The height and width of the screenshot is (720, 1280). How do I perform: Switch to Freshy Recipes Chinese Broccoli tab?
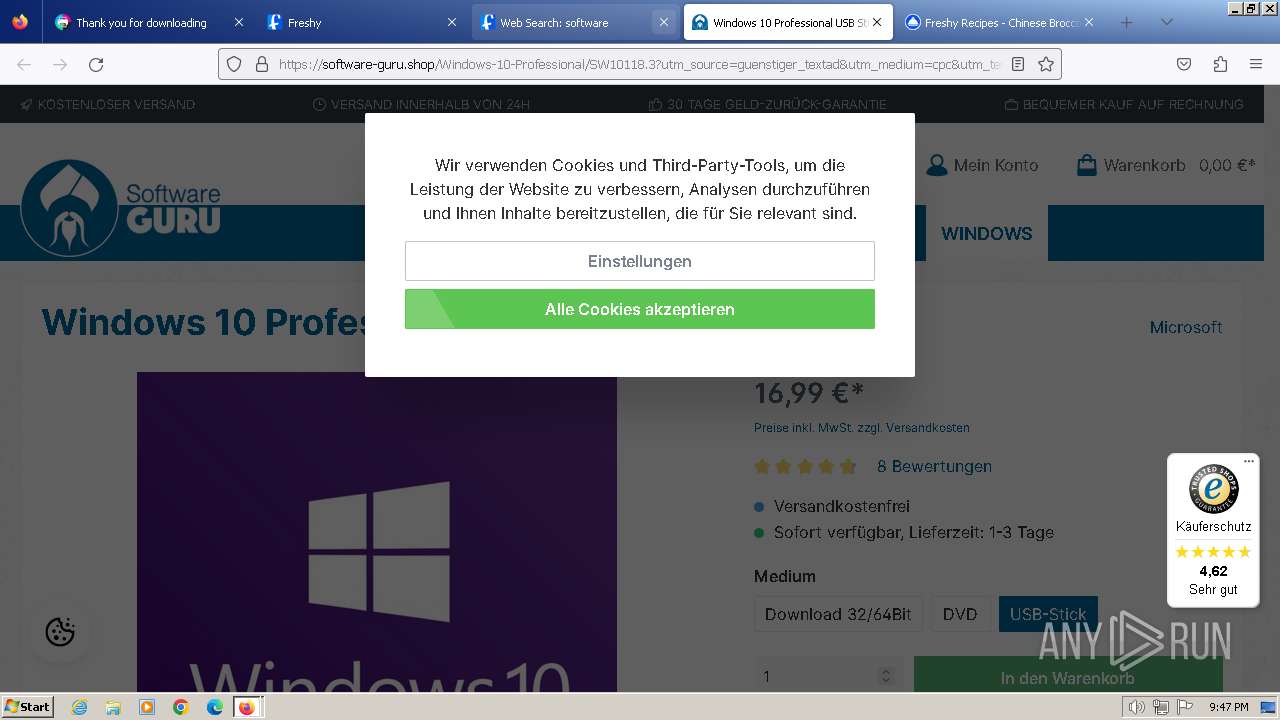[x=1000, y=22]
